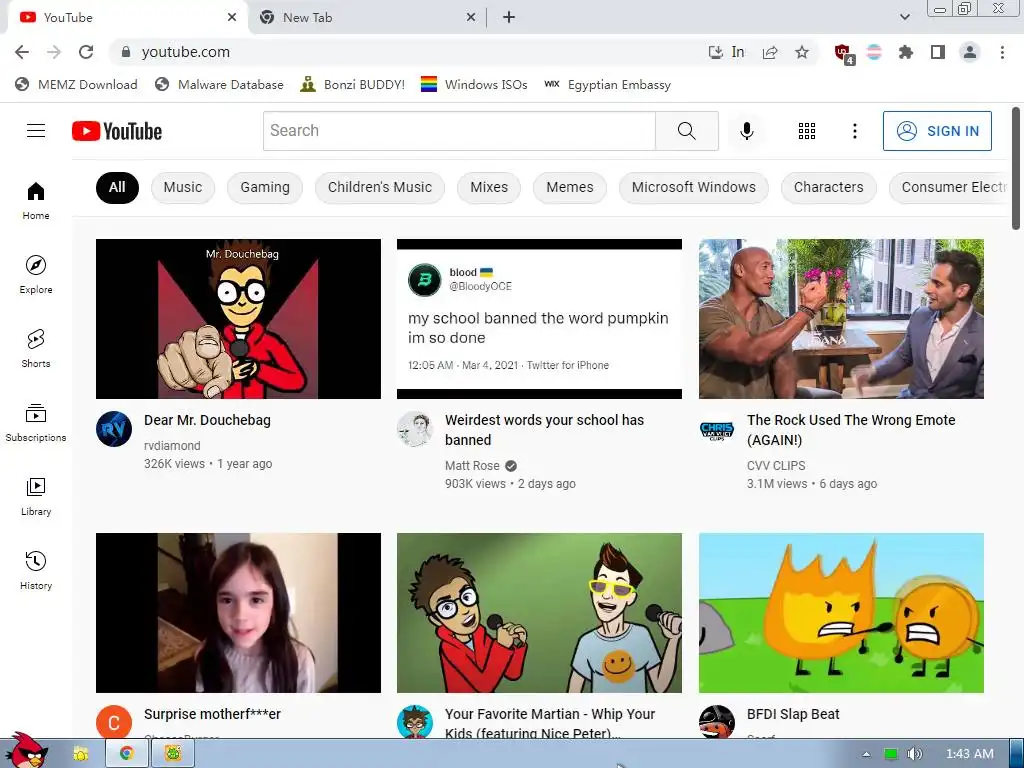Open the pumpkin tweet video thumbnail

click(539, 319)
